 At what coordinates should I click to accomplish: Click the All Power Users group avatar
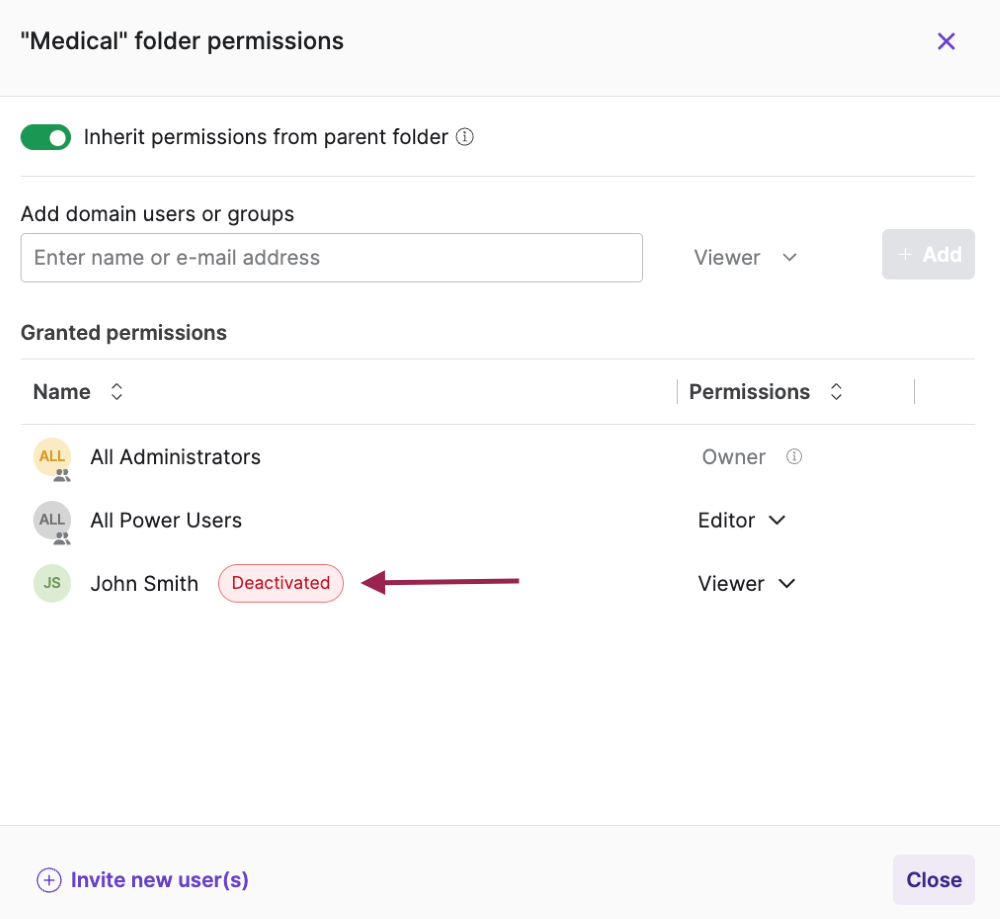52,521
